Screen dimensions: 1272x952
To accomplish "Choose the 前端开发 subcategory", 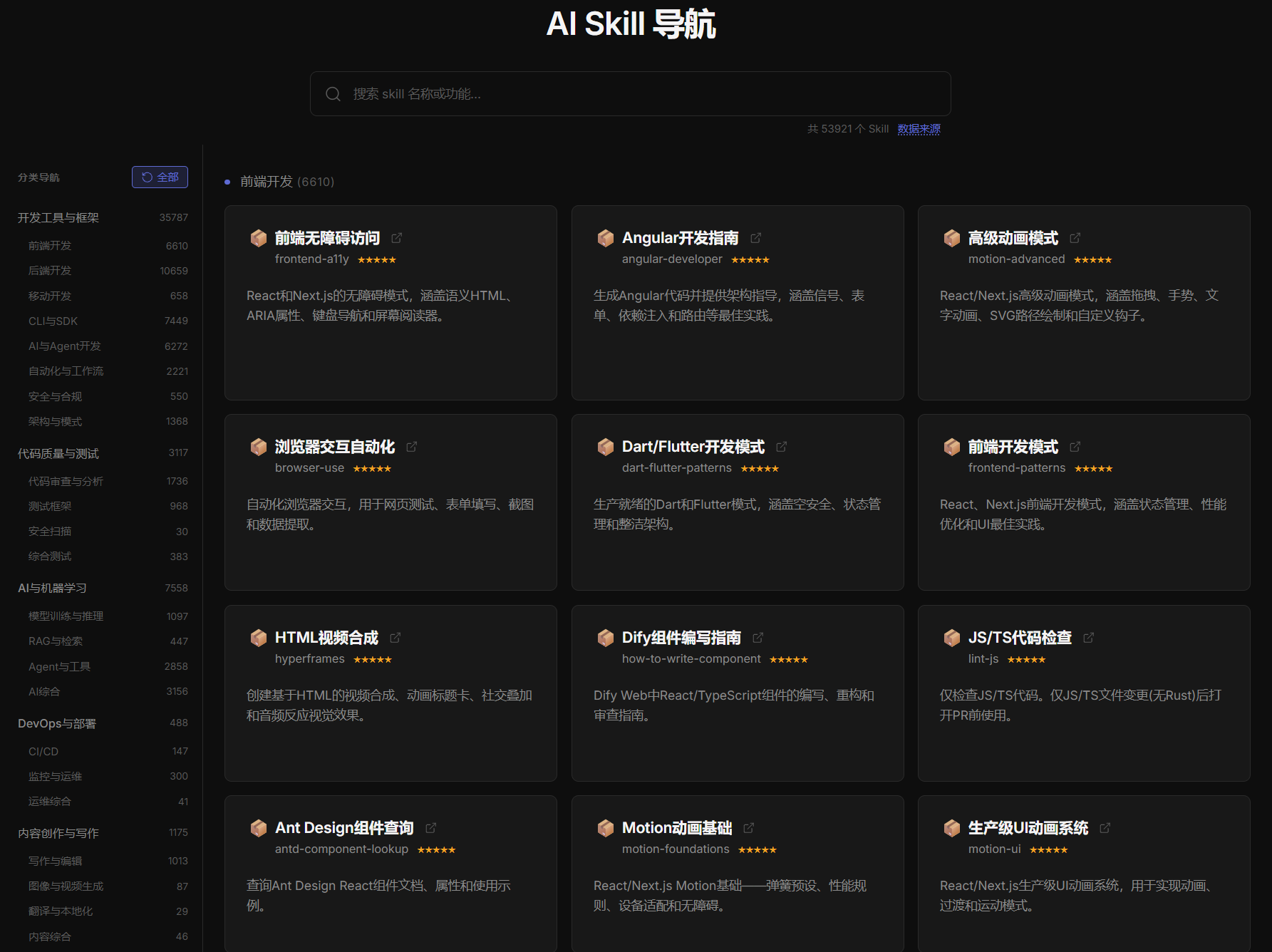I will (107, 246).
